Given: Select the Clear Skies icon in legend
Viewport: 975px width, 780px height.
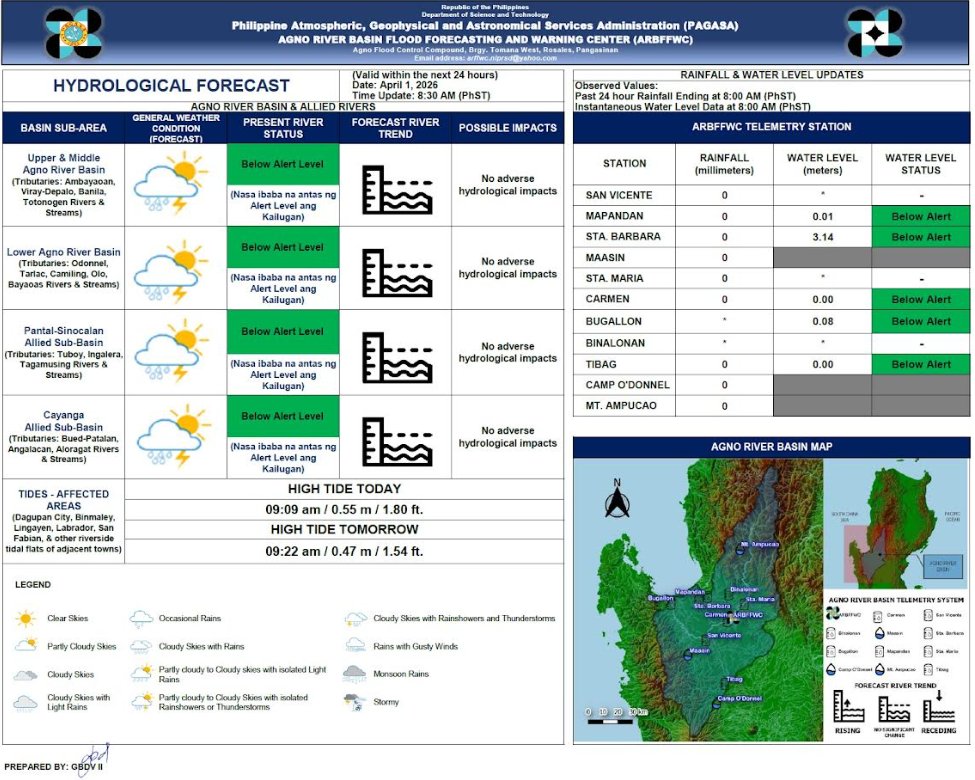Looking at the screenshot, I should (x=24, y=617).
